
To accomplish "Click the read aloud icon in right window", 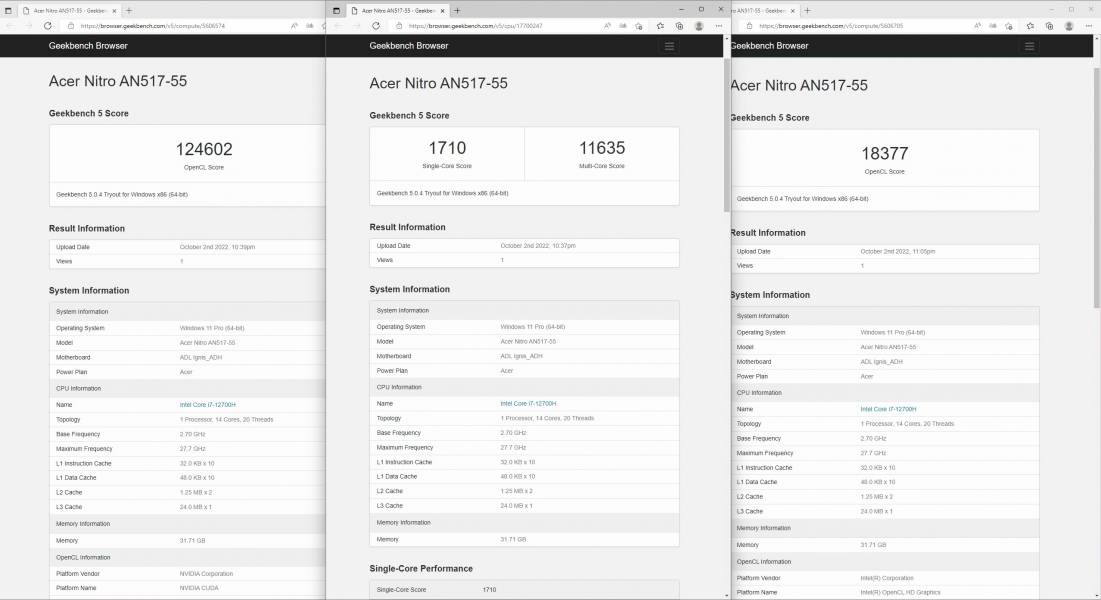I will 977,26.
